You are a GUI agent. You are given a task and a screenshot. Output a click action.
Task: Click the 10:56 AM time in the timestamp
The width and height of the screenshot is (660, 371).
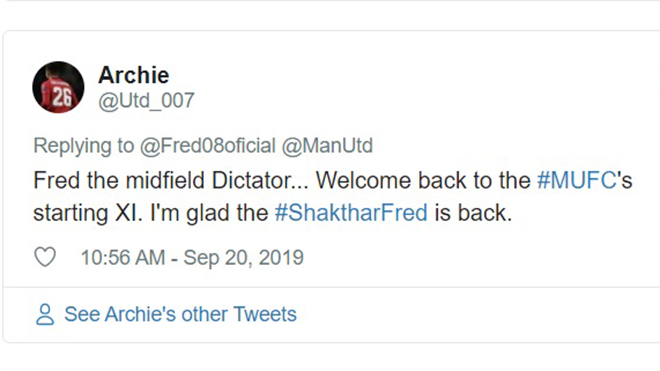[x=123, y=257]
